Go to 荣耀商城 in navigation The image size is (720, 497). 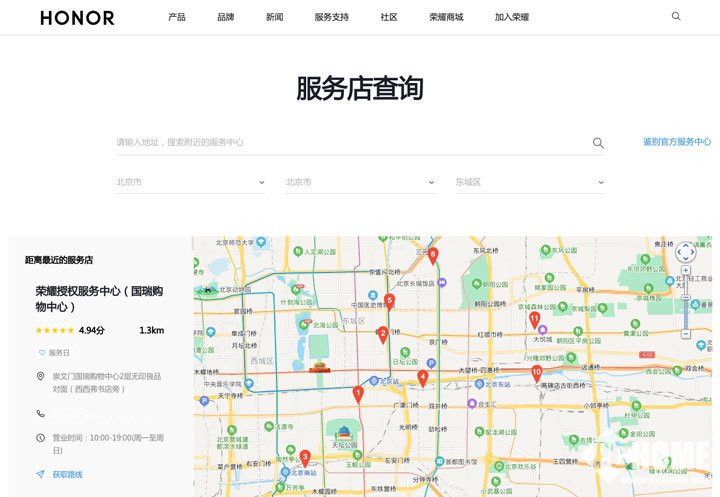446,17
